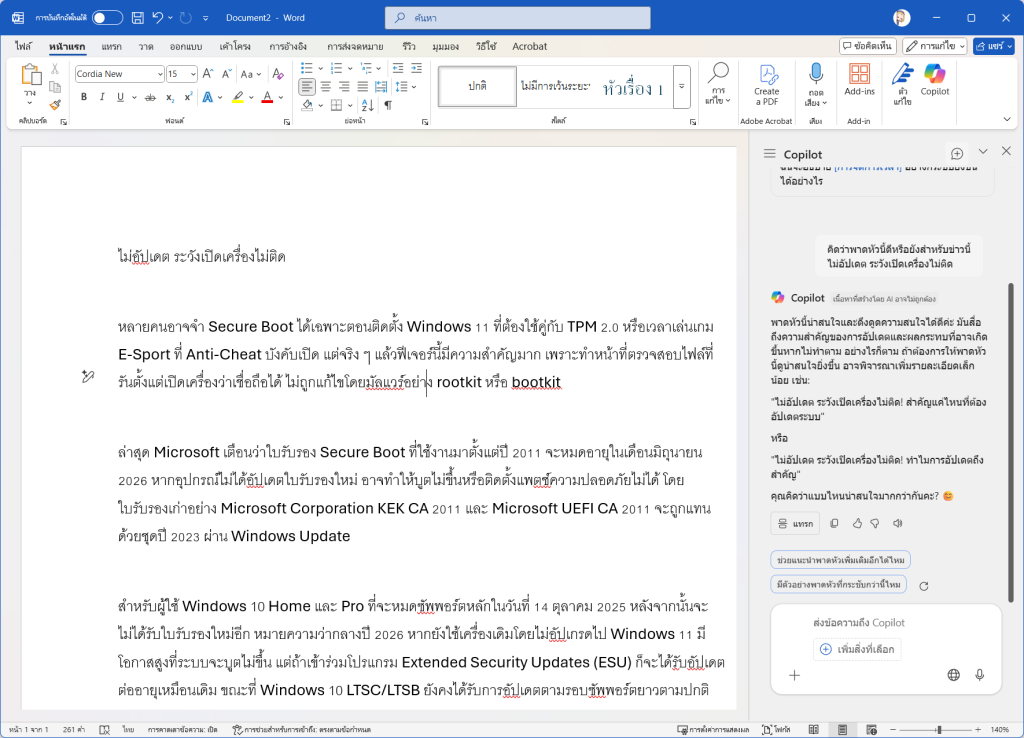Viewport: 1024px width, 738px height.
Task: Click the globe icon in Copilot input
Action: point(953,675)
